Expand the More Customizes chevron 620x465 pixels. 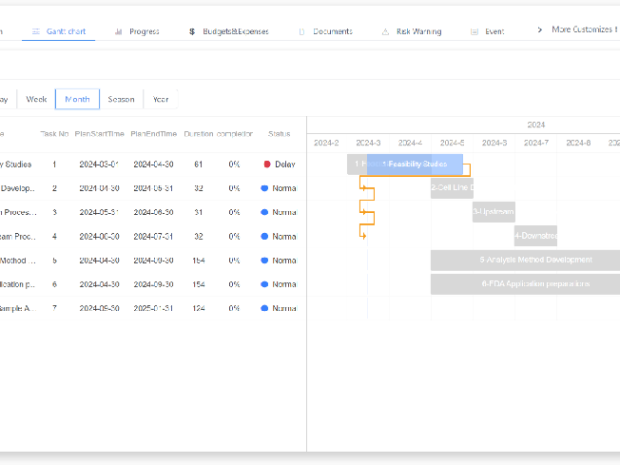tap(541, 30)
